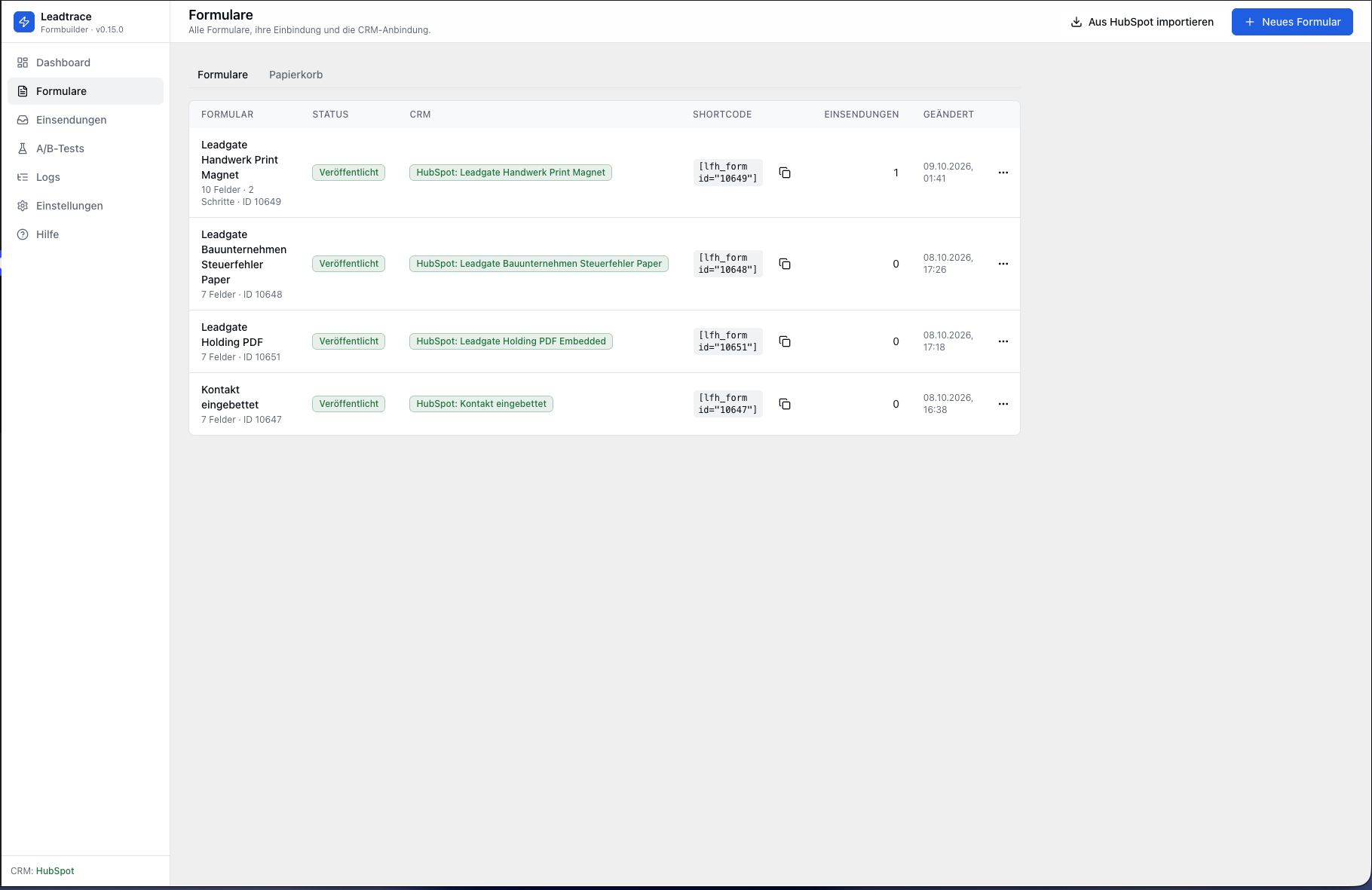Click the download icon beside Aus HubSpot importieren

[x=1076, y=22]
